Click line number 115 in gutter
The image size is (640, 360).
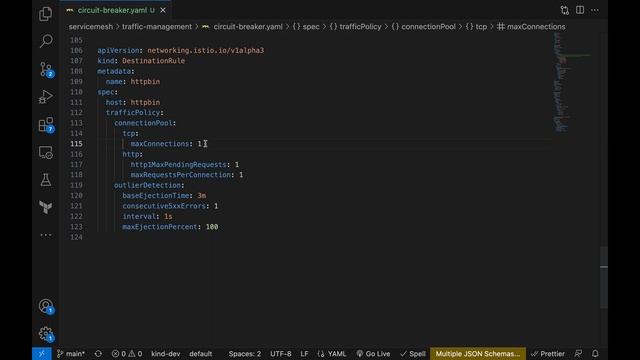(76, 144)
